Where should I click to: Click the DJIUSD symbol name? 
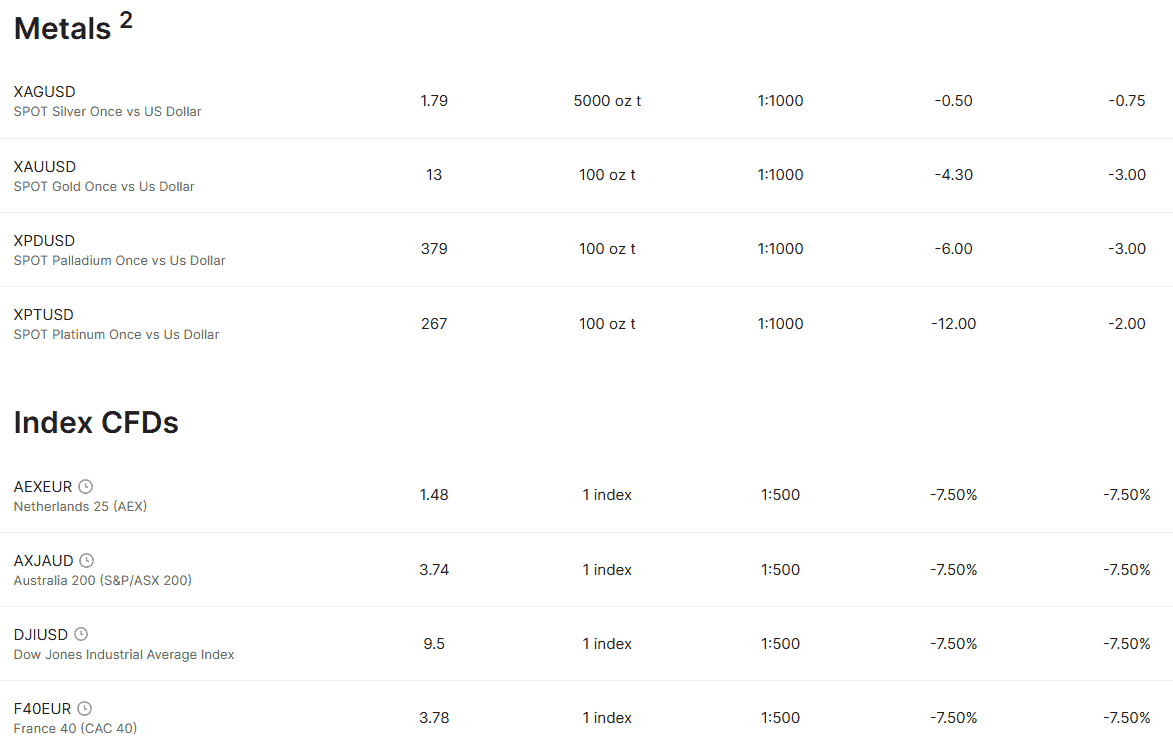click(41, 635)
